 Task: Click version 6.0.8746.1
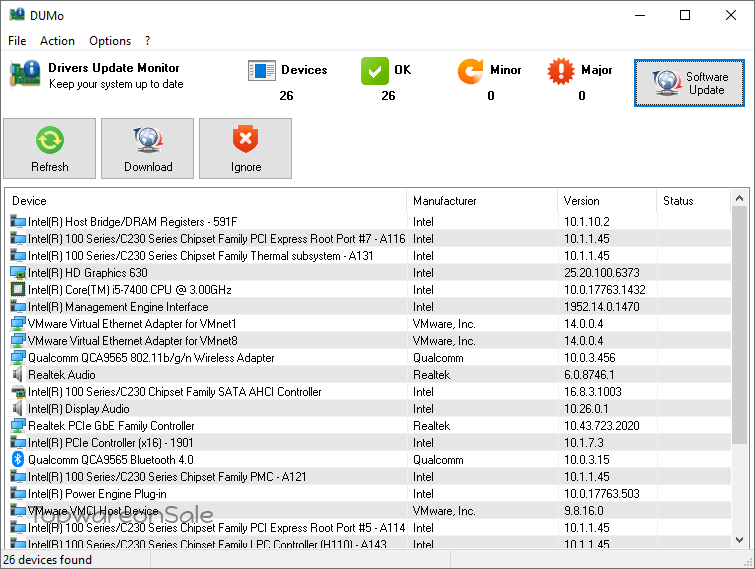[x=589, y=375]
